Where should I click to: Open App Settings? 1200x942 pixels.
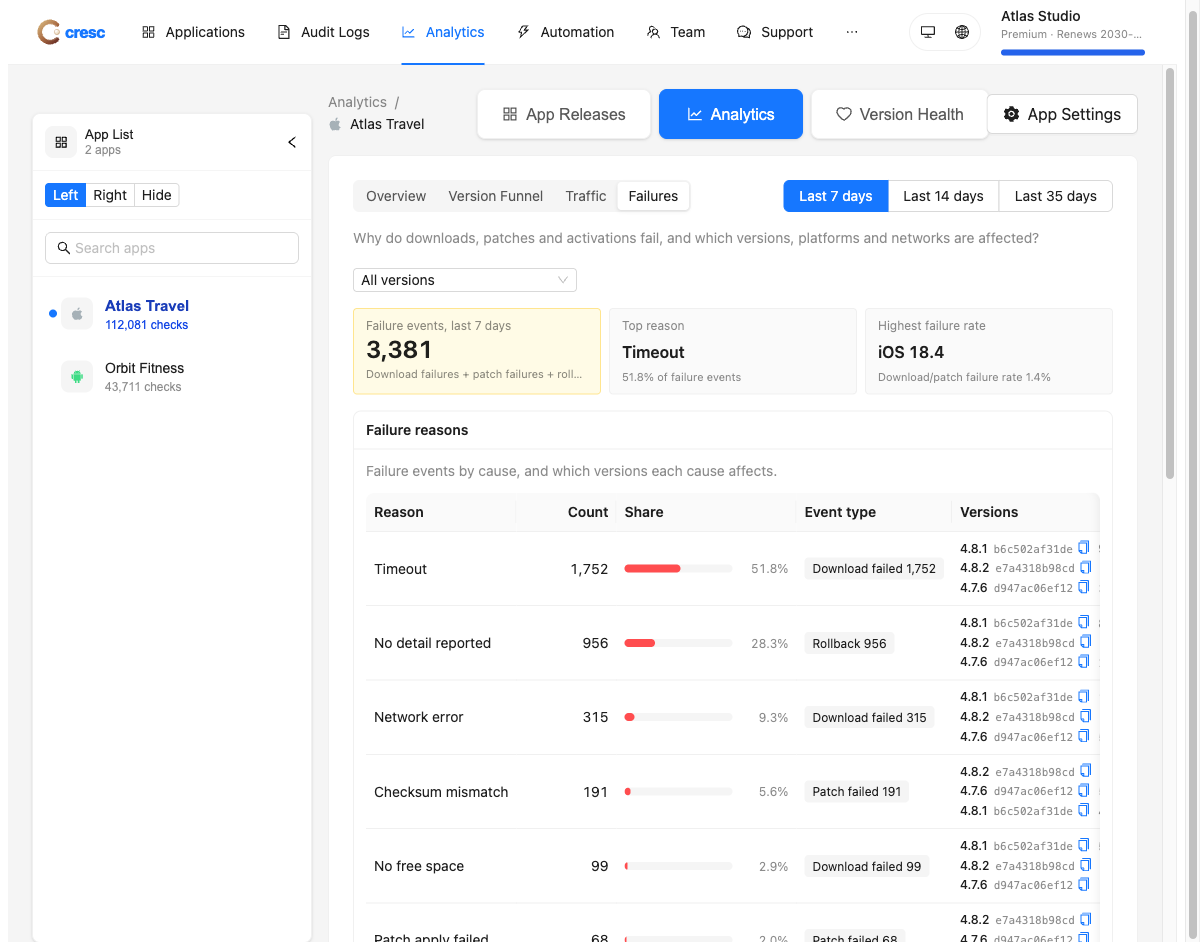[x=1062, y=114]
